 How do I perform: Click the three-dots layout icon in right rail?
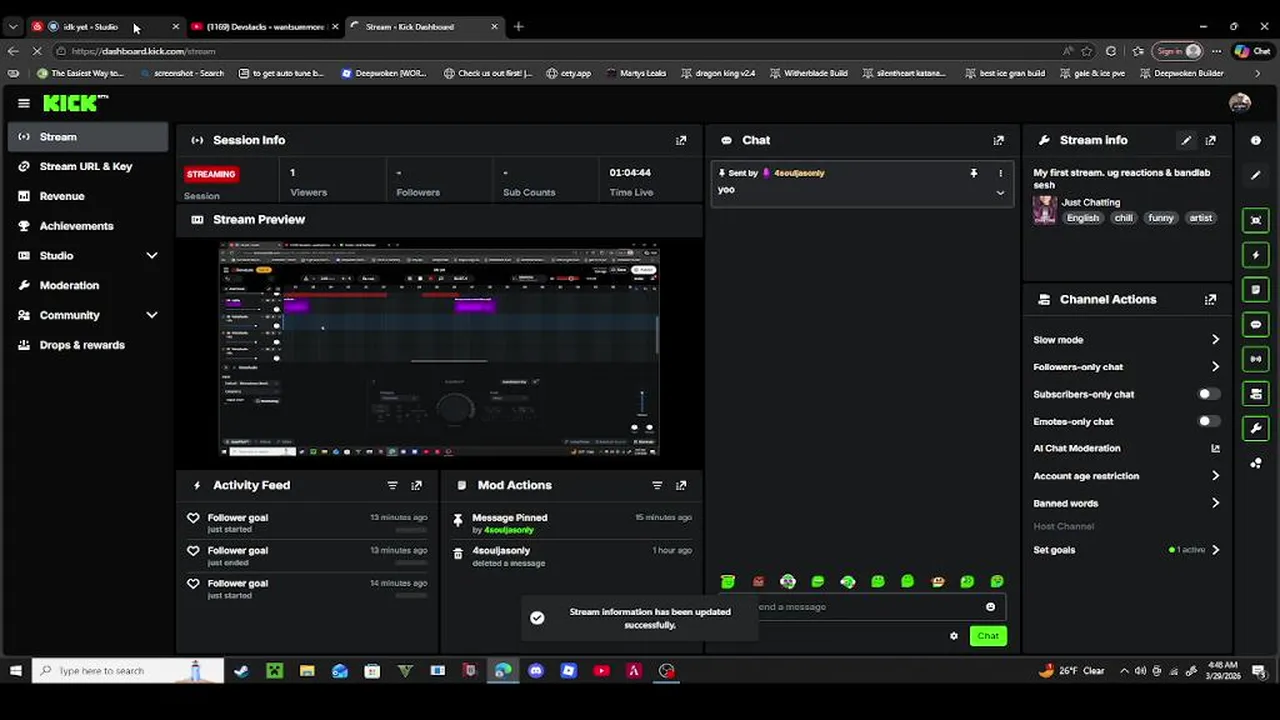point(1256,464)
